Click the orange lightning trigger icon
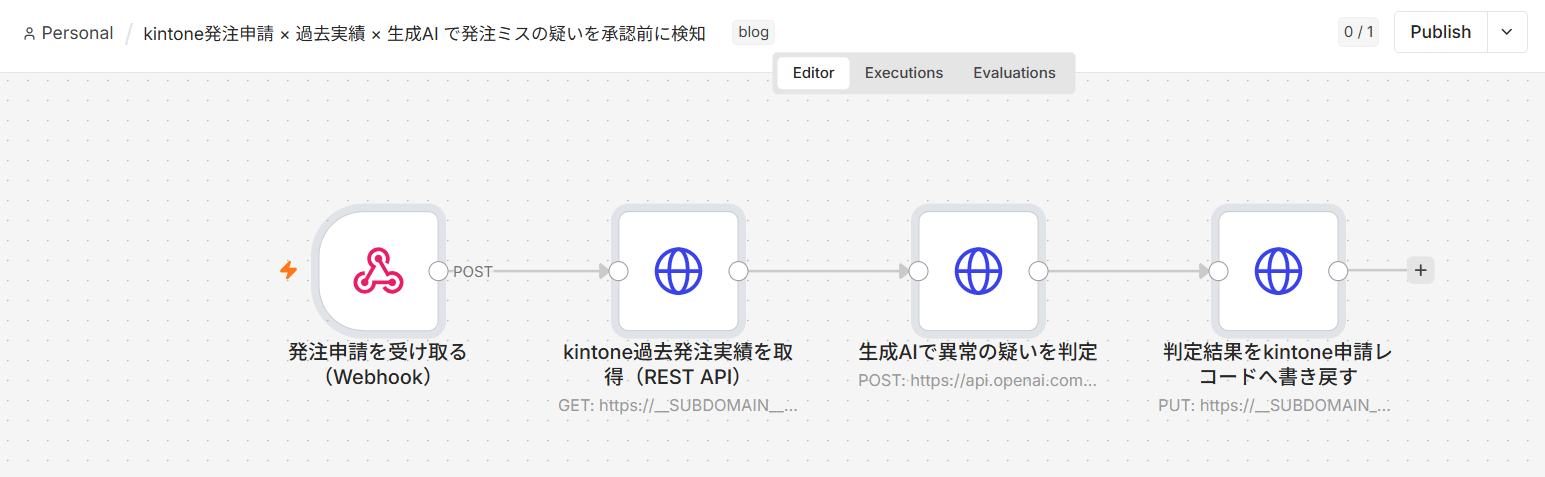 pos(288,270)
